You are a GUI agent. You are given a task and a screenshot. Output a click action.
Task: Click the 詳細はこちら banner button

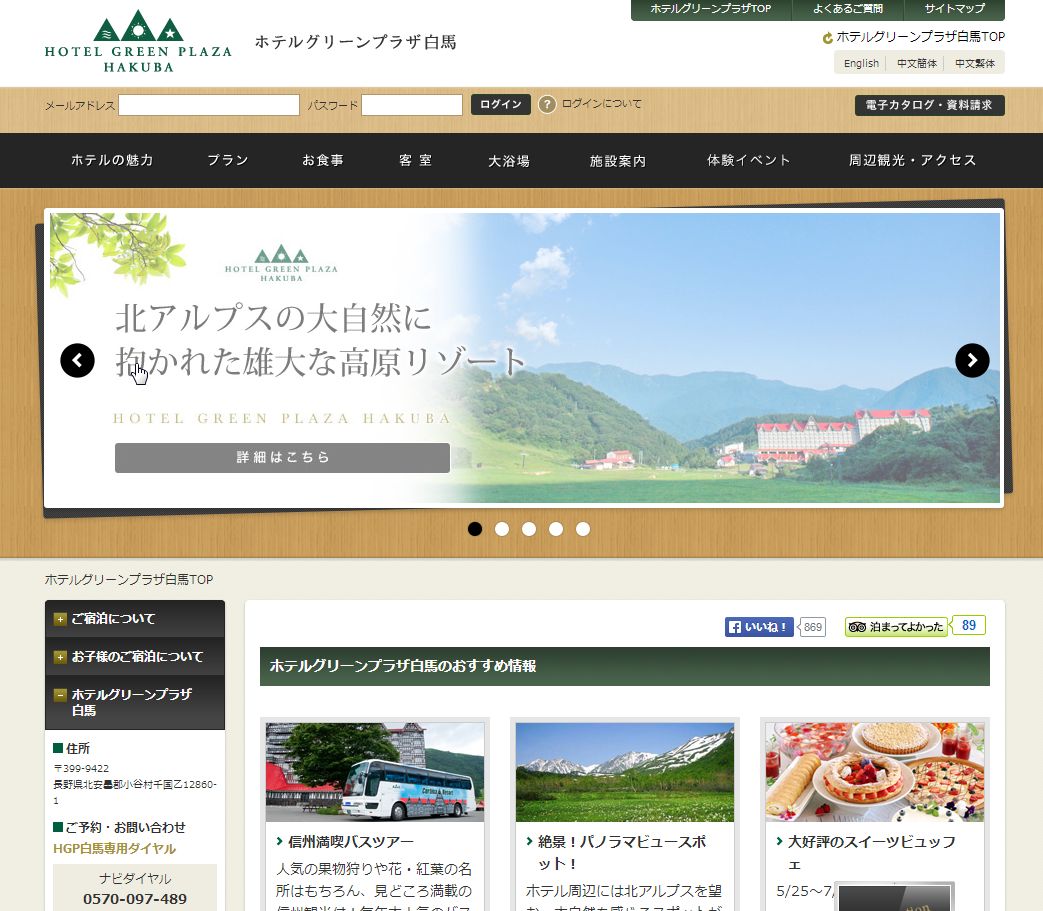(282, 457)
